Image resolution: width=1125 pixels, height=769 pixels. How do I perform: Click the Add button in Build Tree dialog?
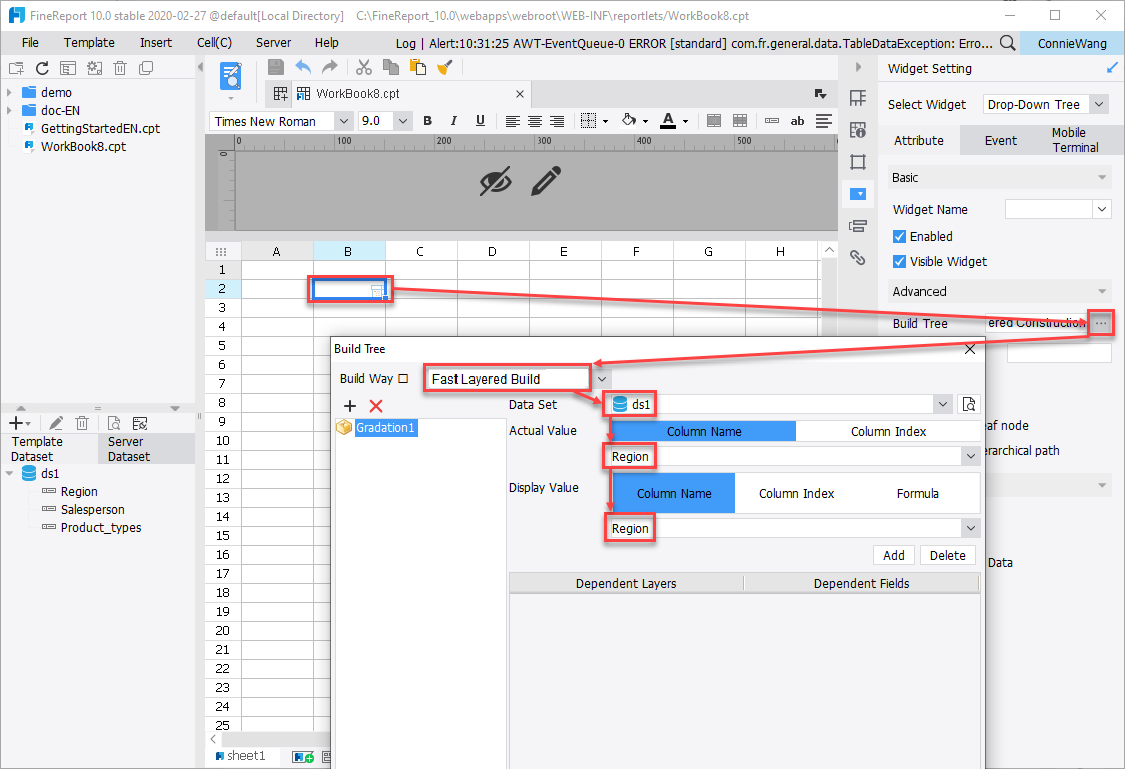click(x=893, y=555)
